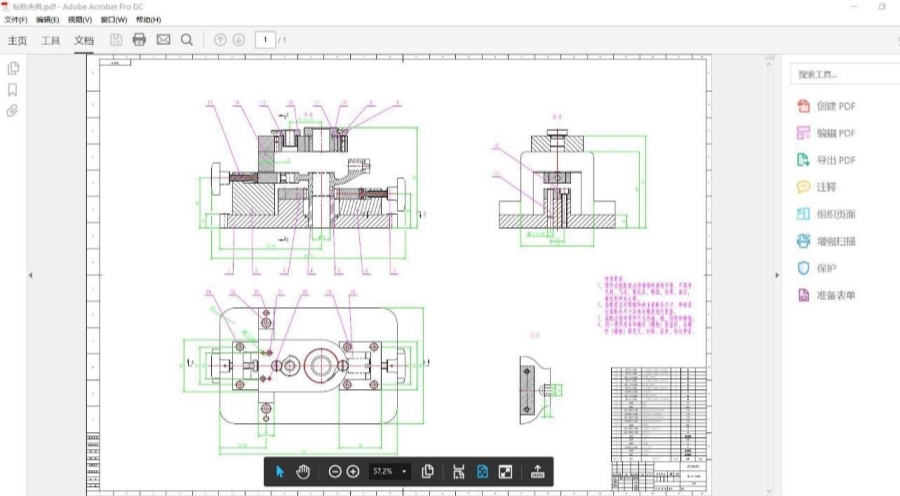Open the zoom percentage dropdown
The image size is (900, 496).
[x=404, y=472]
